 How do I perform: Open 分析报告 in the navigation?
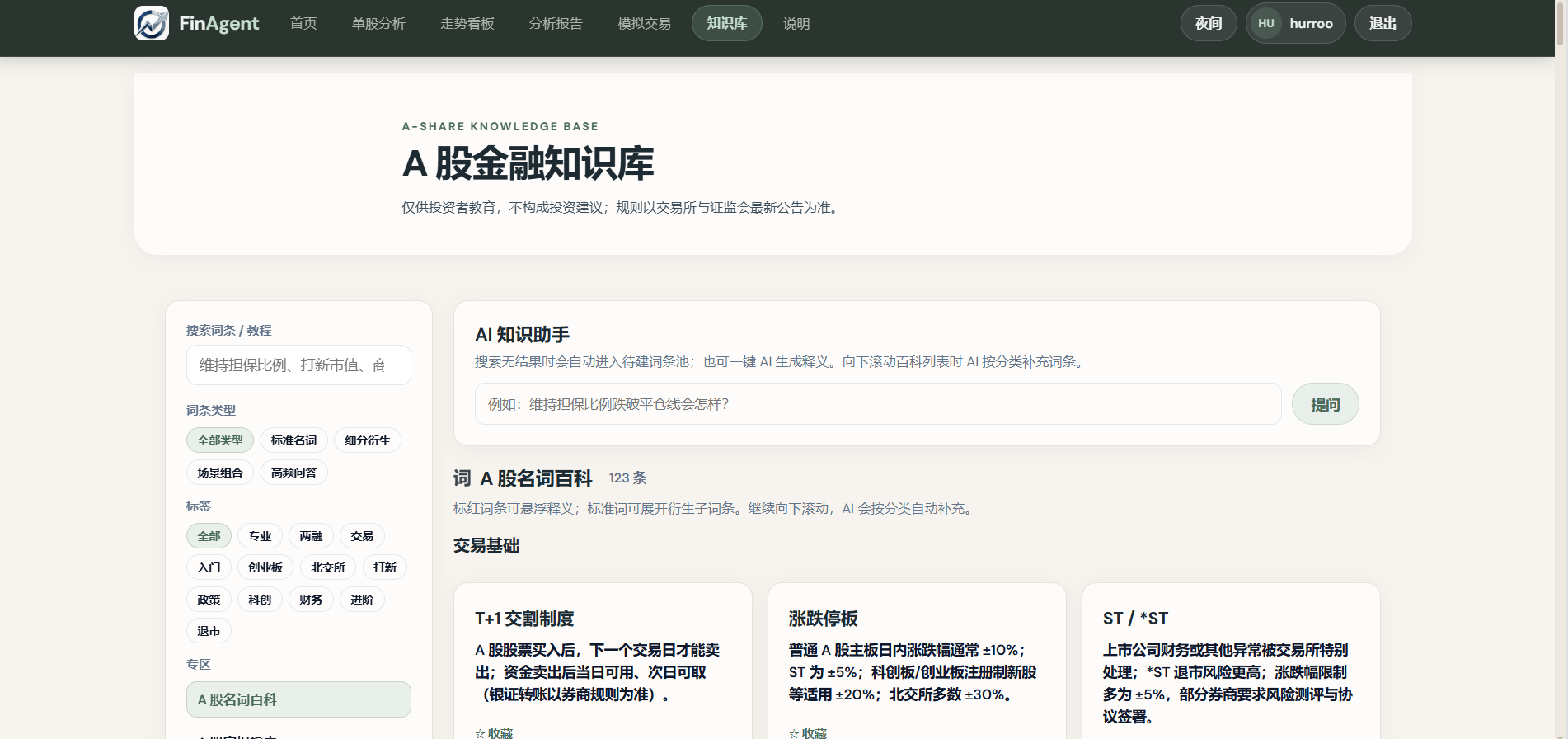click(556, 23)
